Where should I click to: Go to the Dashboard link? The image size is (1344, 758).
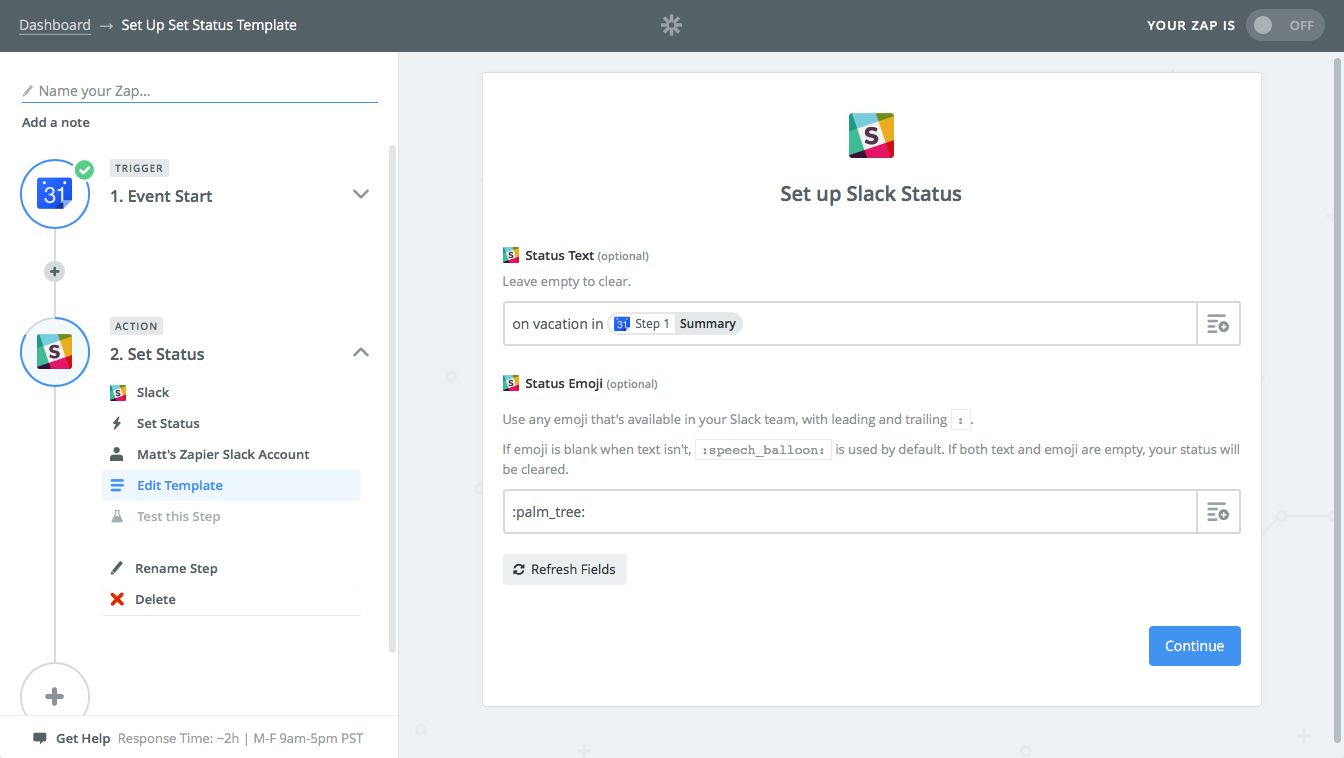tap(55, 25)
